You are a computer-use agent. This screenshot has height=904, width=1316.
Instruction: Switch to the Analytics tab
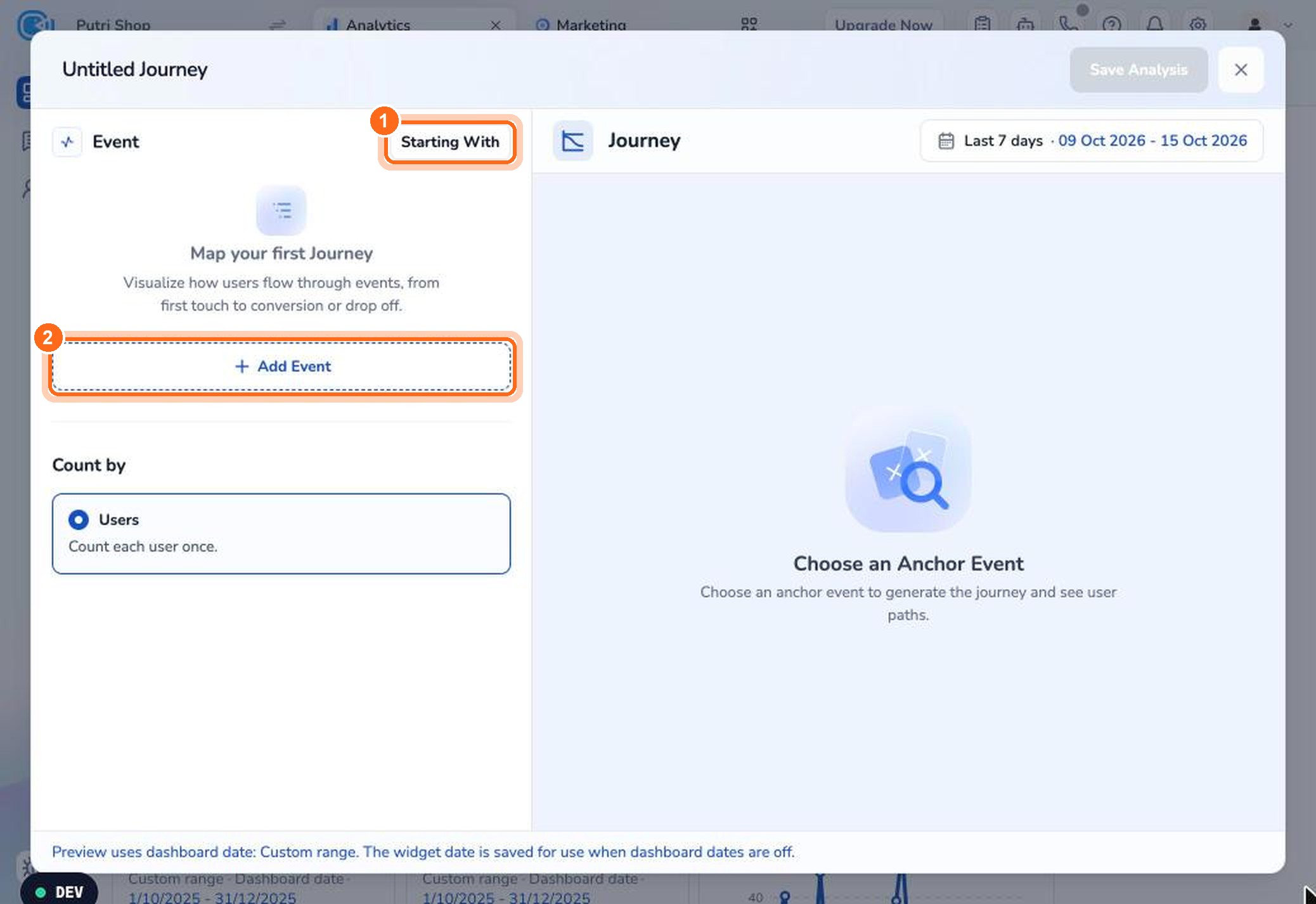[378, 25]
